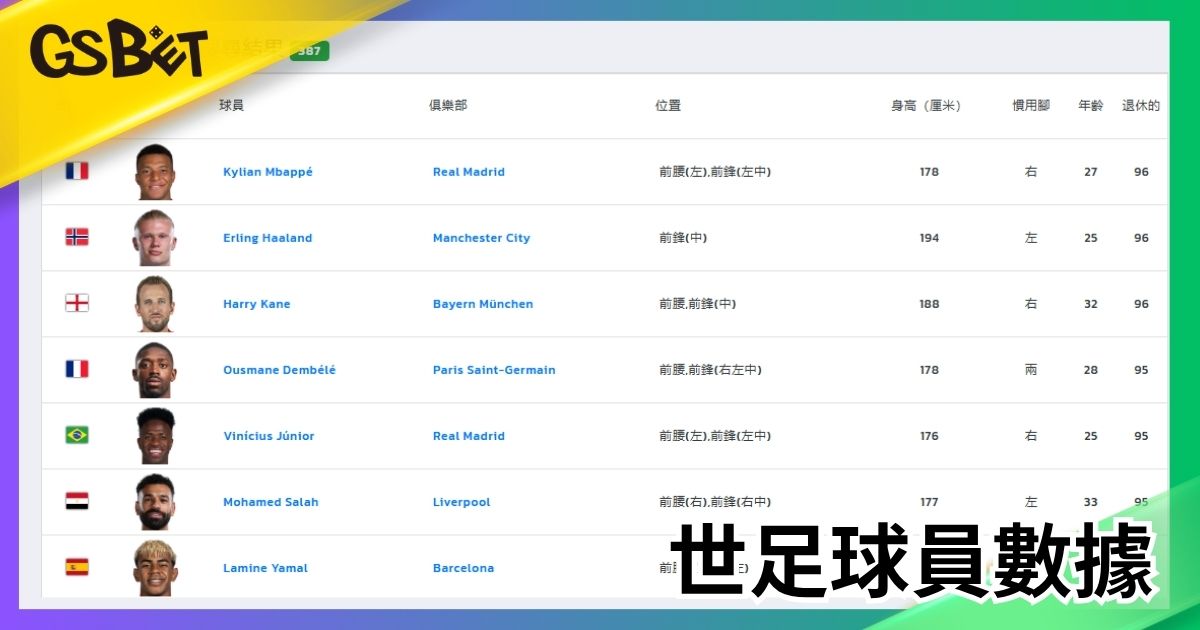1200x630 pixels.
Task: Open the Vinícius Júnior player link
Action: point(269,436)
